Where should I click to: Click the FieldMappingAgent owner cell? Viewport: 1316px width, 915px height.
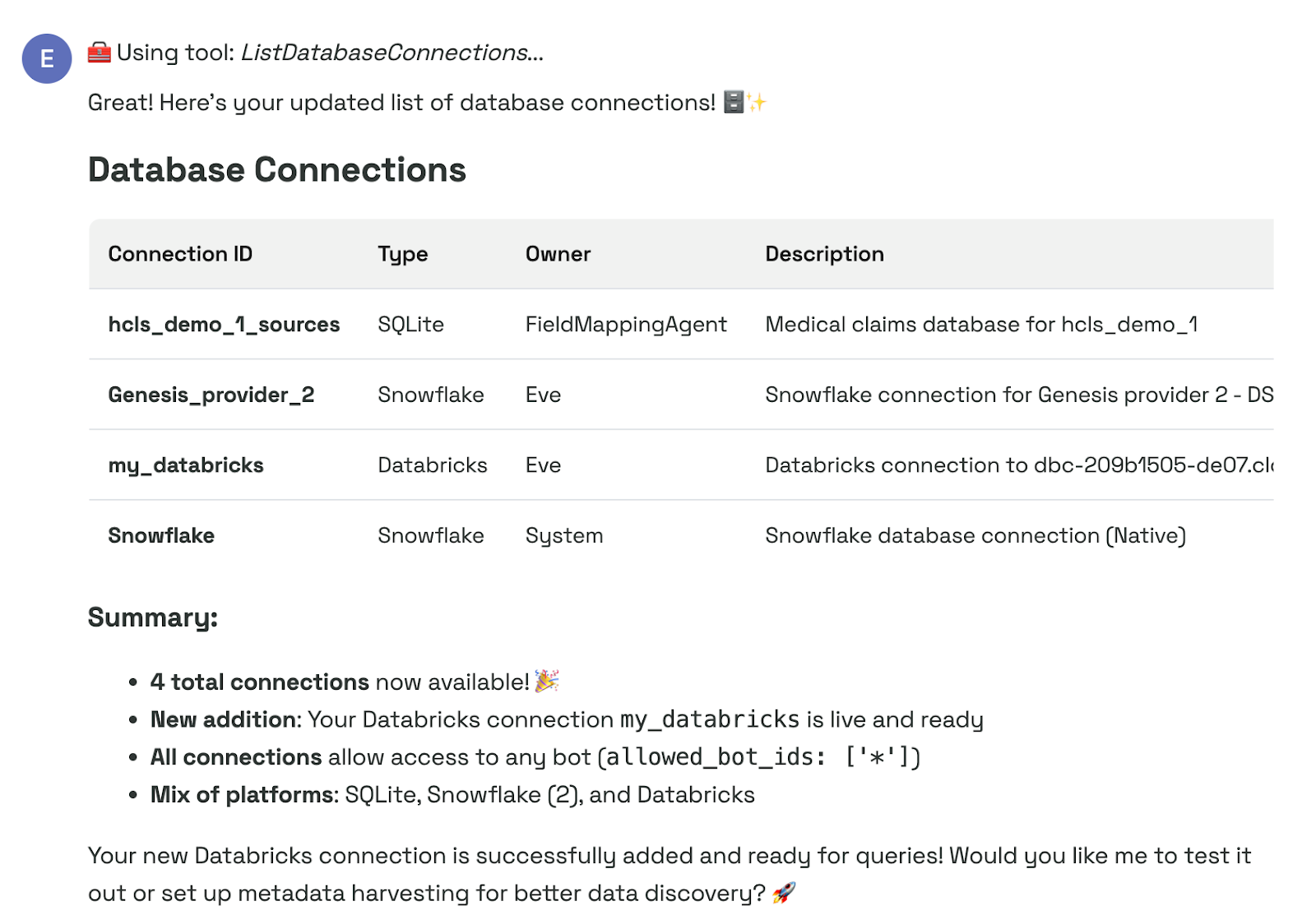(626, 325)
